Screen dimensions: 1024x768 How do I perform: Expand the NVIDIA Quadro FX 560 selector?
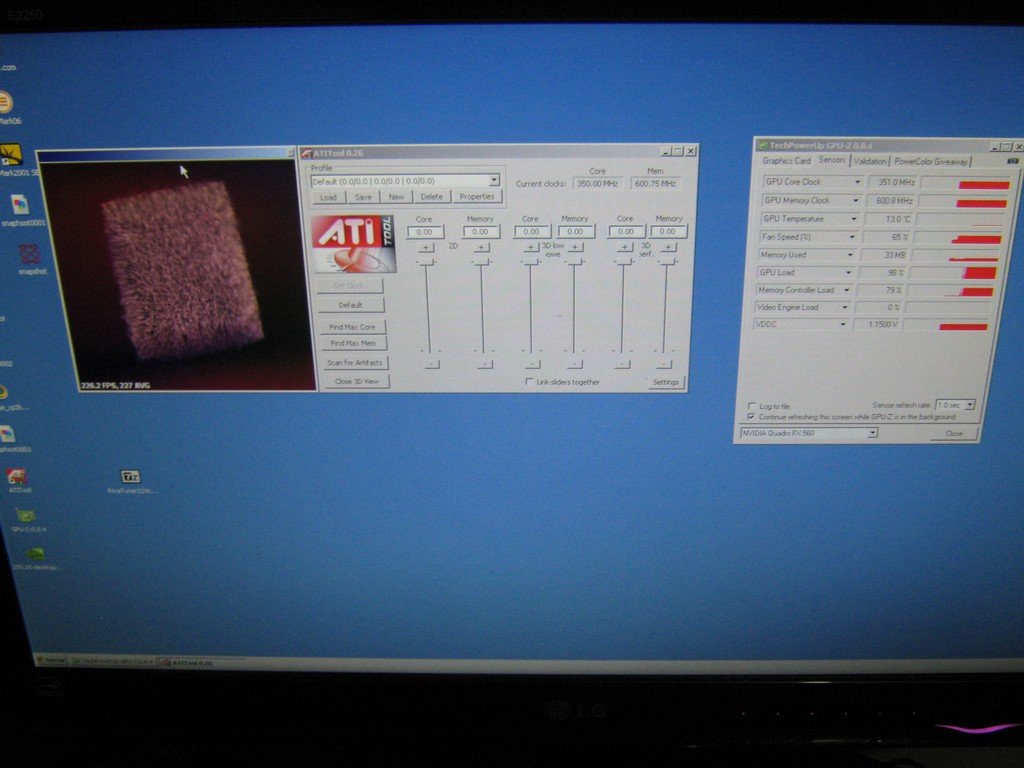coord(872,433)
